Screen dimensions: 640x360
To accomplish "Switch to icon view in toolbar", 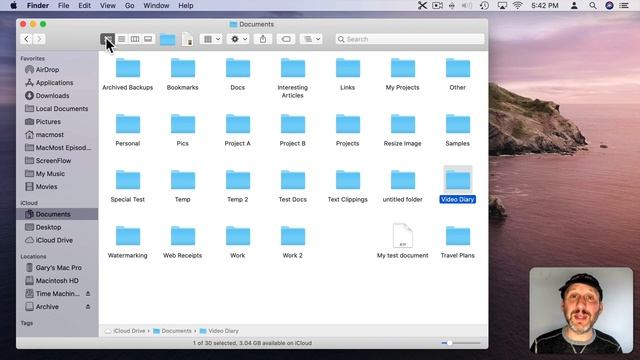I will tap(108, 39).
